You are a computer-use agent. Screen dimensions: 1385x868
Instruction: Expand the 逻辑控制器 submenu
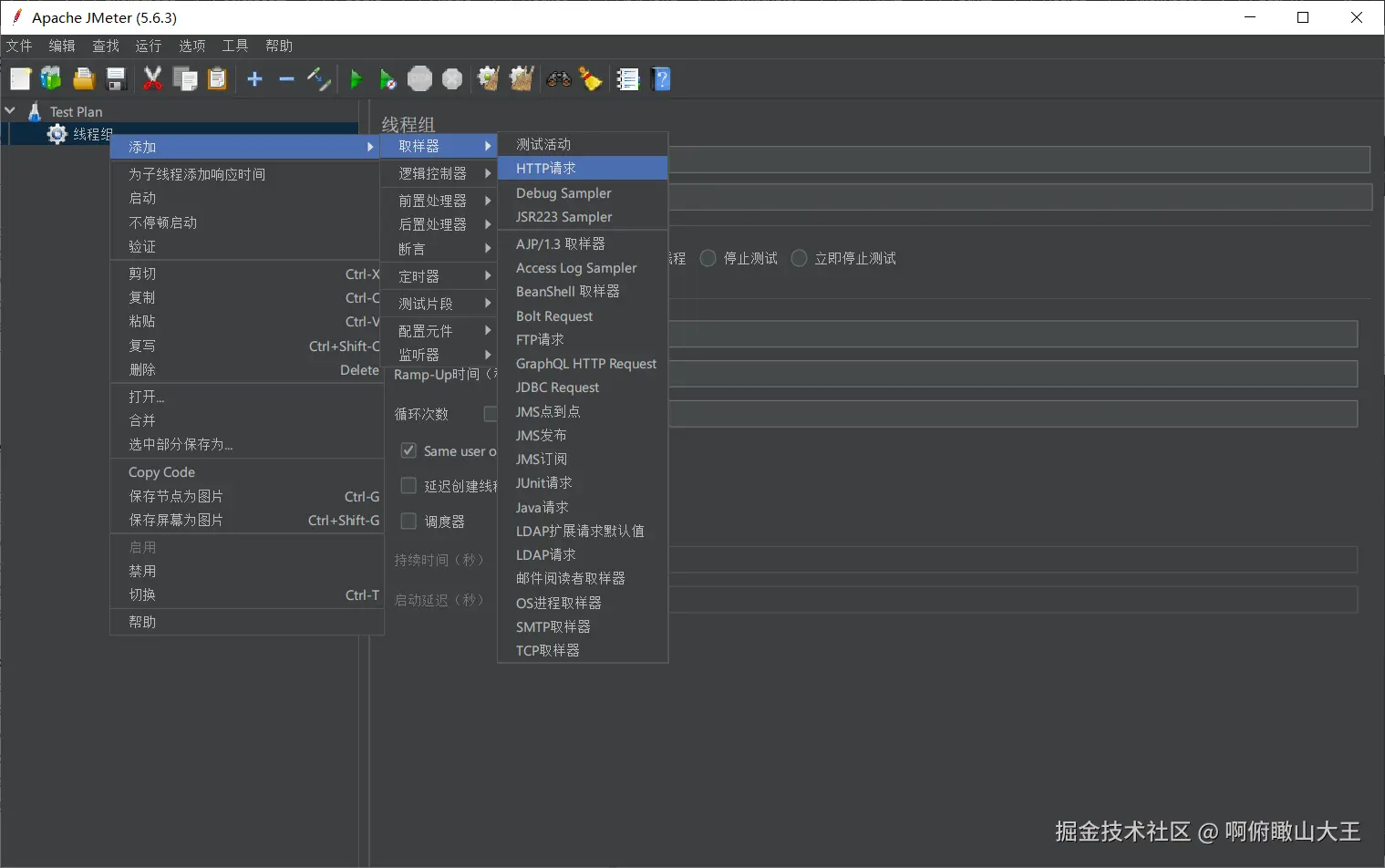[x=439, y=173]
